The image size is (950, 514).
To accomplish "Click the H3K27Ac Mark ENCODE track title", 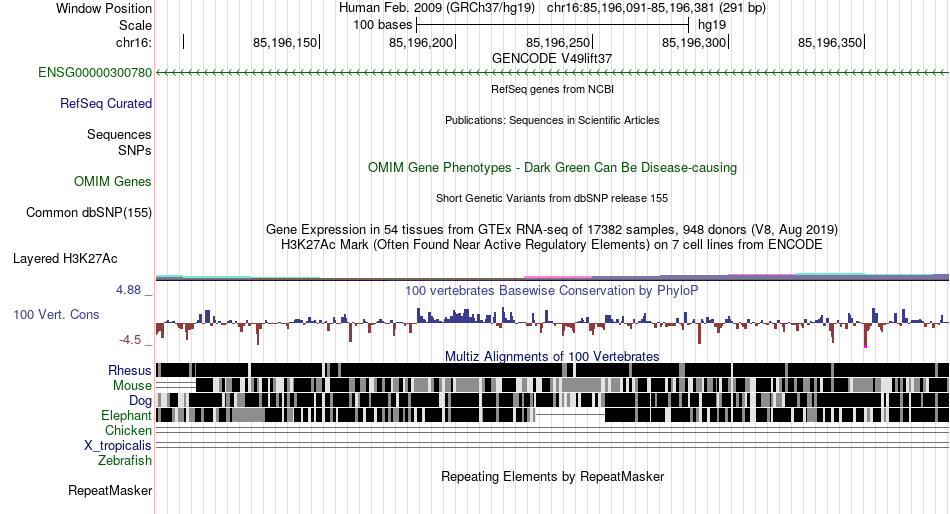I will point(552,245).
